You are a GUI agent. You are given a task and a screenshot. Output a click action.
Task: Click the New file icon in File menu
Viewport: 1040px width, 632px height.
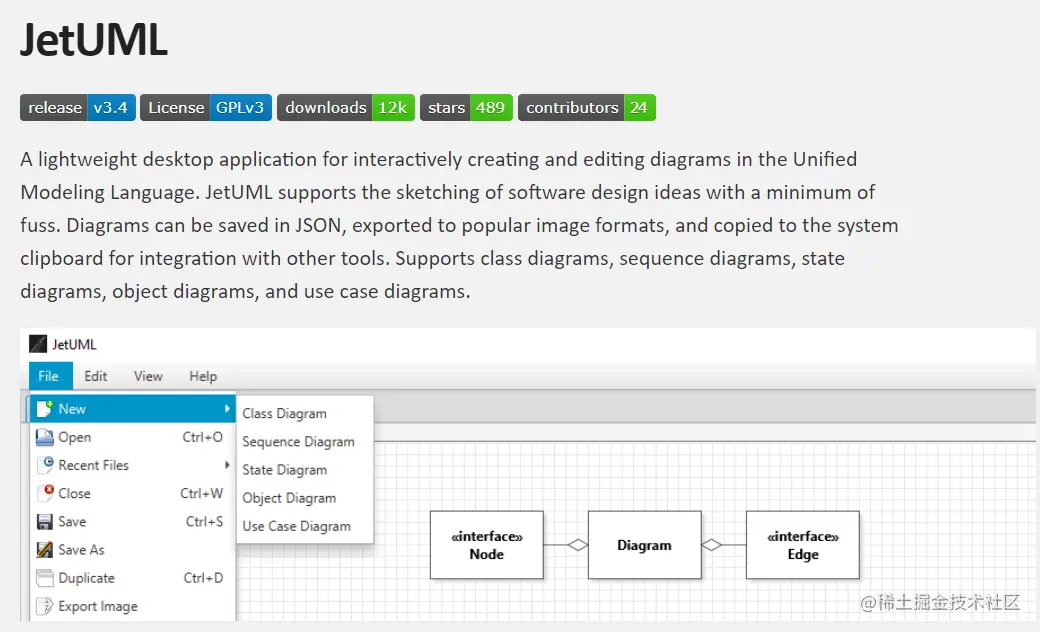[x=44, y=409]
